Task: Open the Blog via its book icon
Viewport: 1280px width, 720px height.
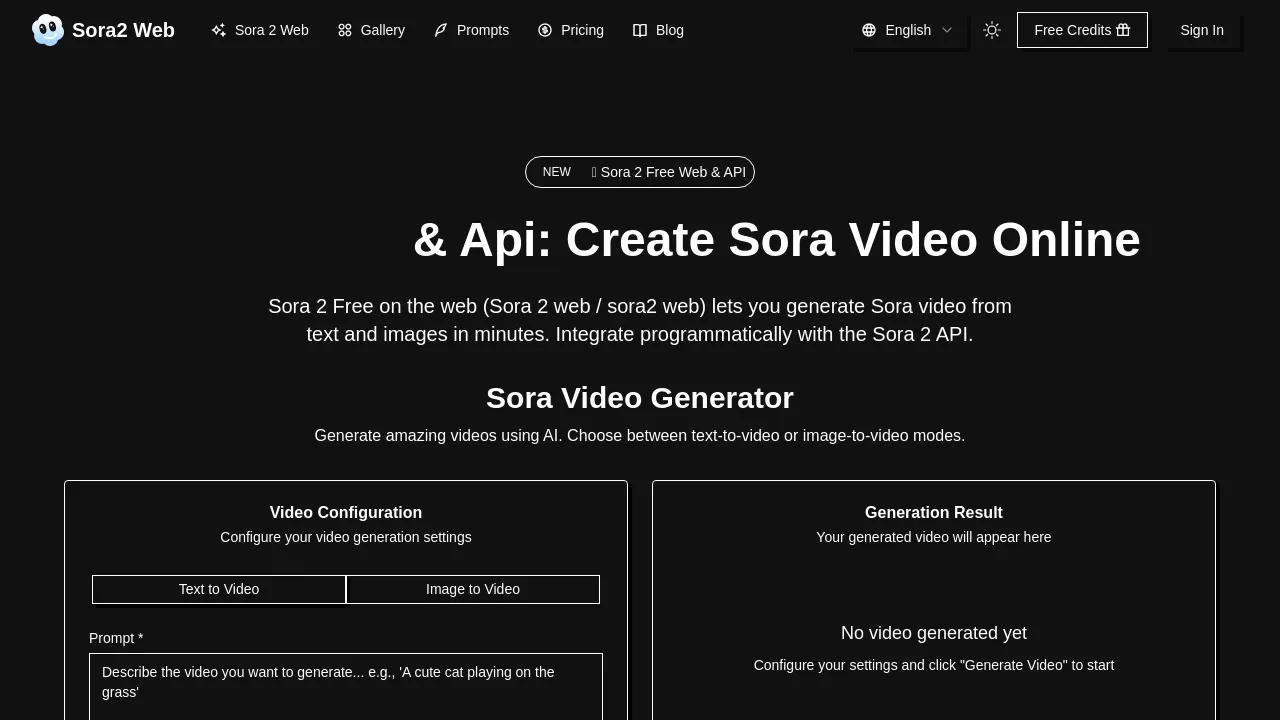Action: pos(639,30)
